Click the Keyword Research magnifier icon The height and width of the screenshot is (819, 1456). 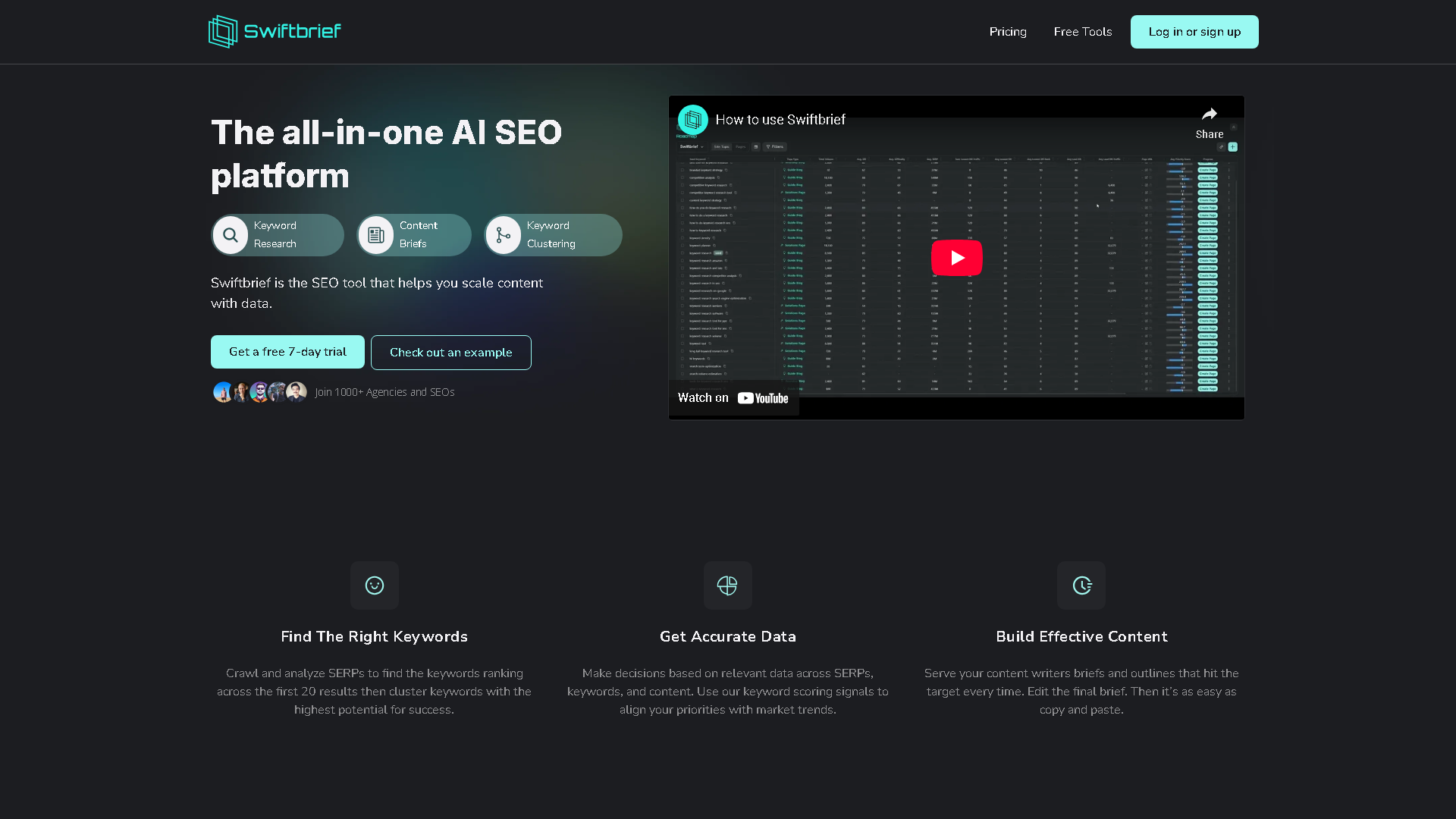pyautogui.click(x=231, y=235)
